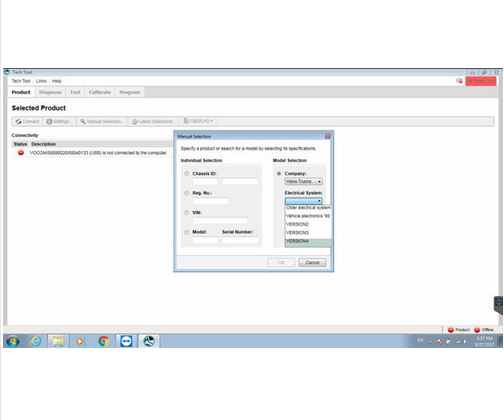Open the Company dropdown showing Volvo Trucks
The height and width of the screenshot is (420, 504).
tap(303, 181)
